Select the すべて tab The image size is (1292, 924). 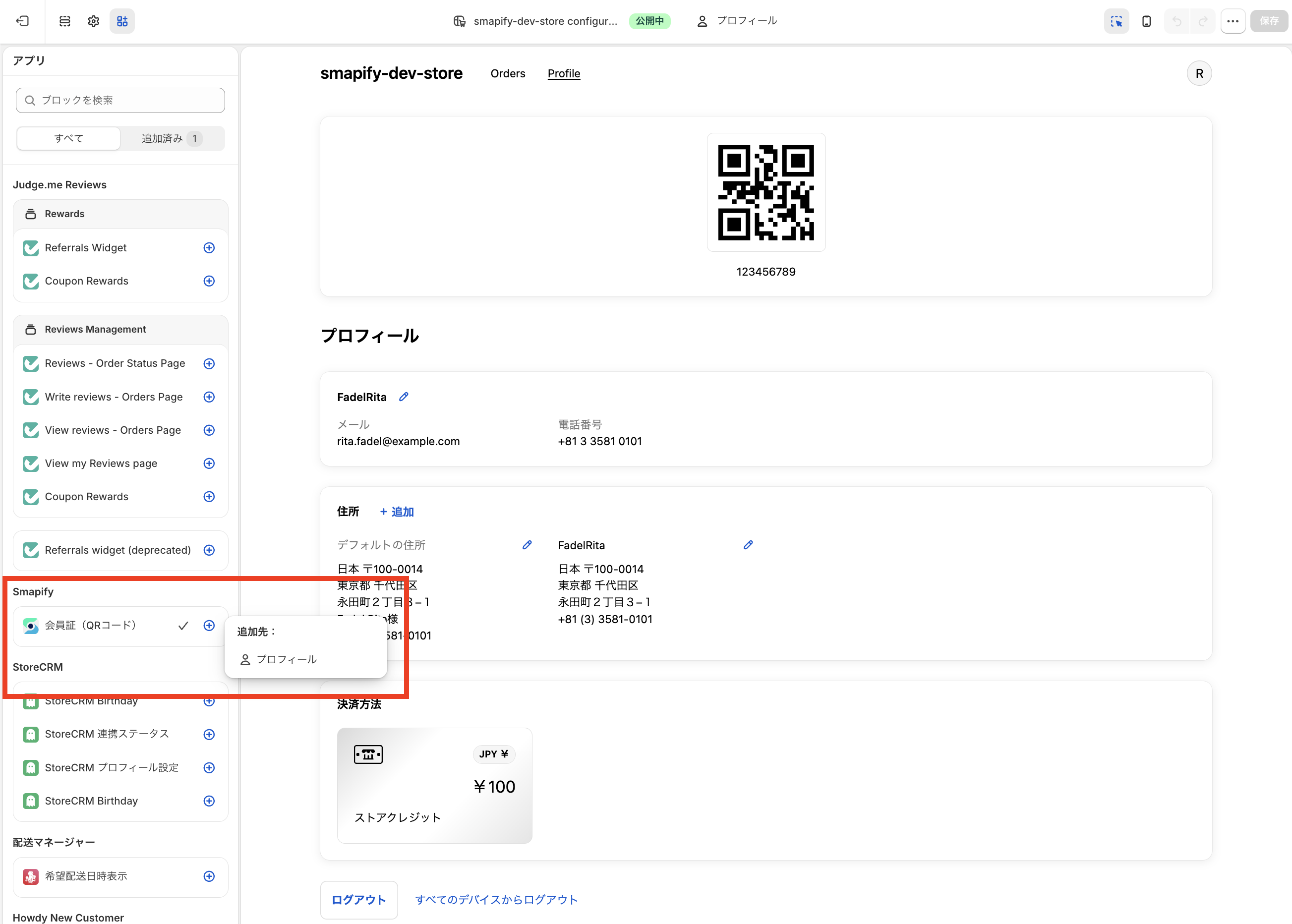point(69,138)
